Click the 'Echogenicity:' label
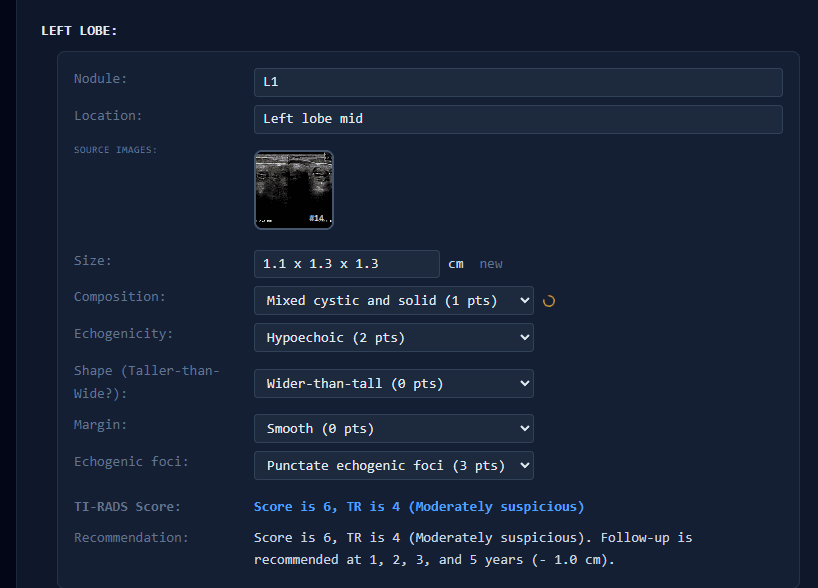 123,334
